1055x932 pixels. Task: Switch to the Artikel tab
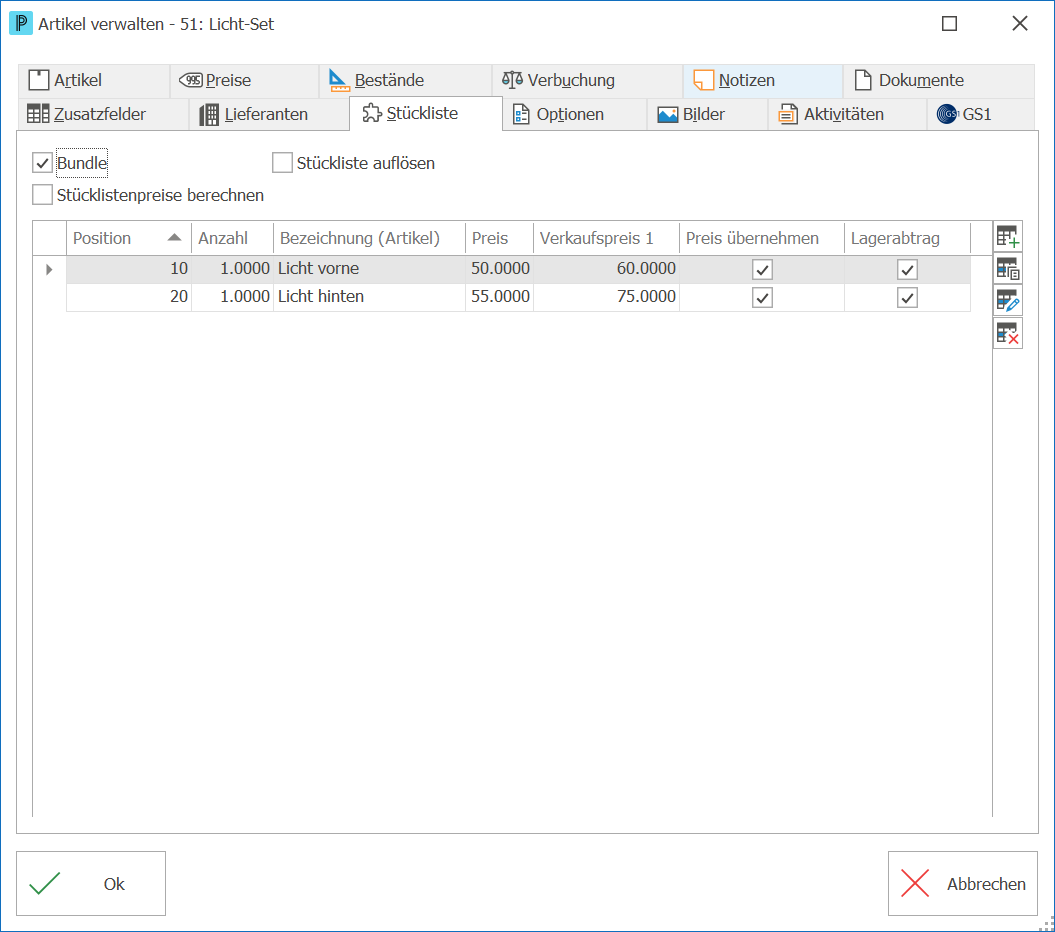94,81
